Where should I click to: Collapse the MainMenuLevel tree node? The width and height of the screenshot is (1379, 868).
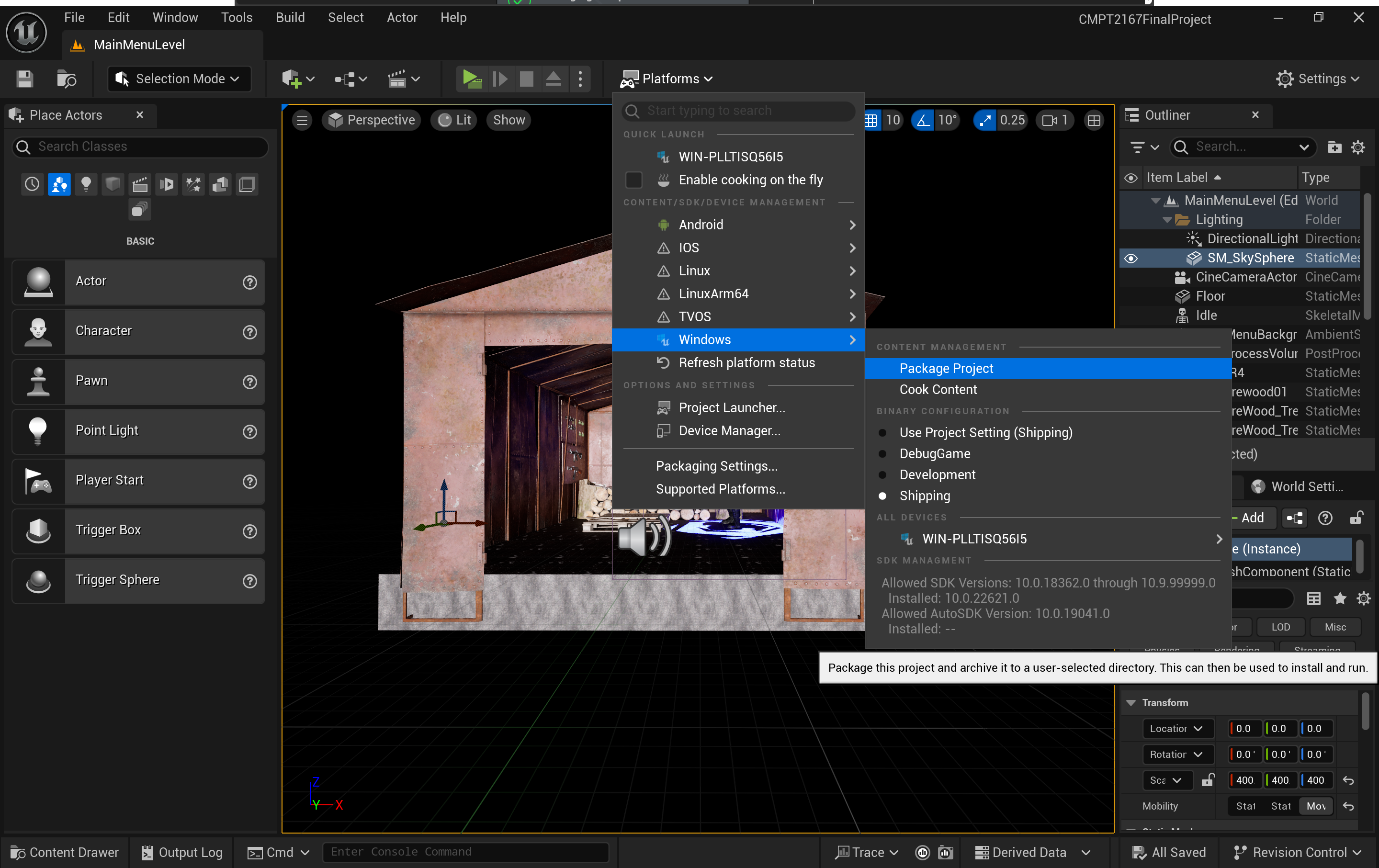coord(1156,201)
